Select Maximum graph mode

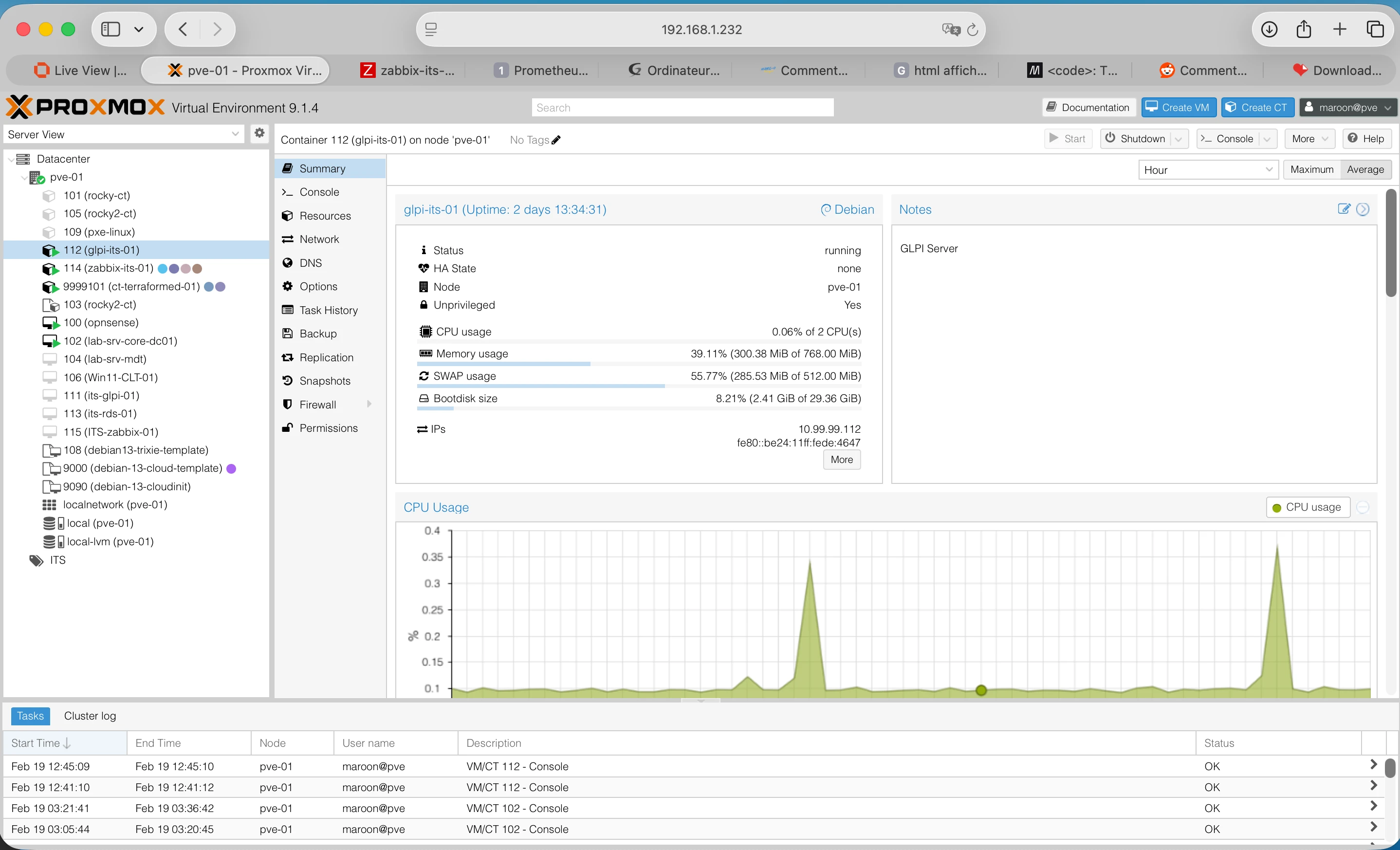[x=1311, y=169]
